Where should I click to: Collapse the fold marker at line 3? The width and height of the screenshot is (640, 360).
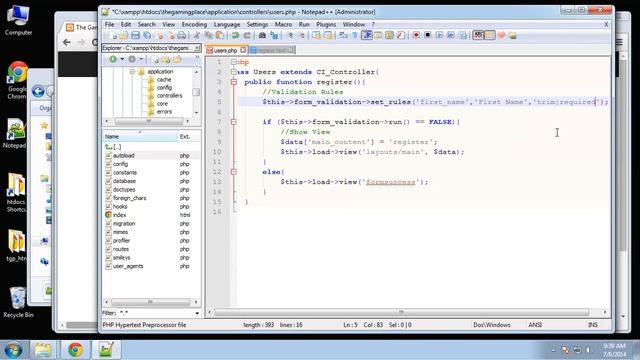pos(234,82)
